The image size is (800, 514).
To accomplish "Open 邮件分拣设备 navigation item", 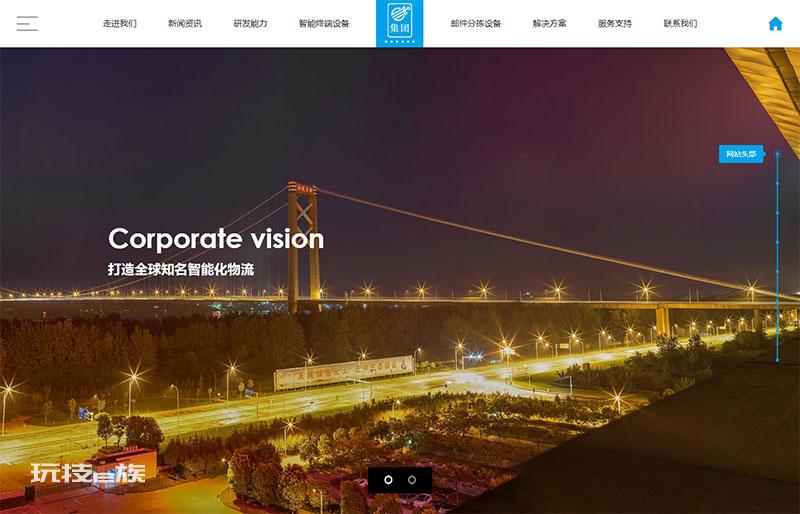I will (476, 23).
